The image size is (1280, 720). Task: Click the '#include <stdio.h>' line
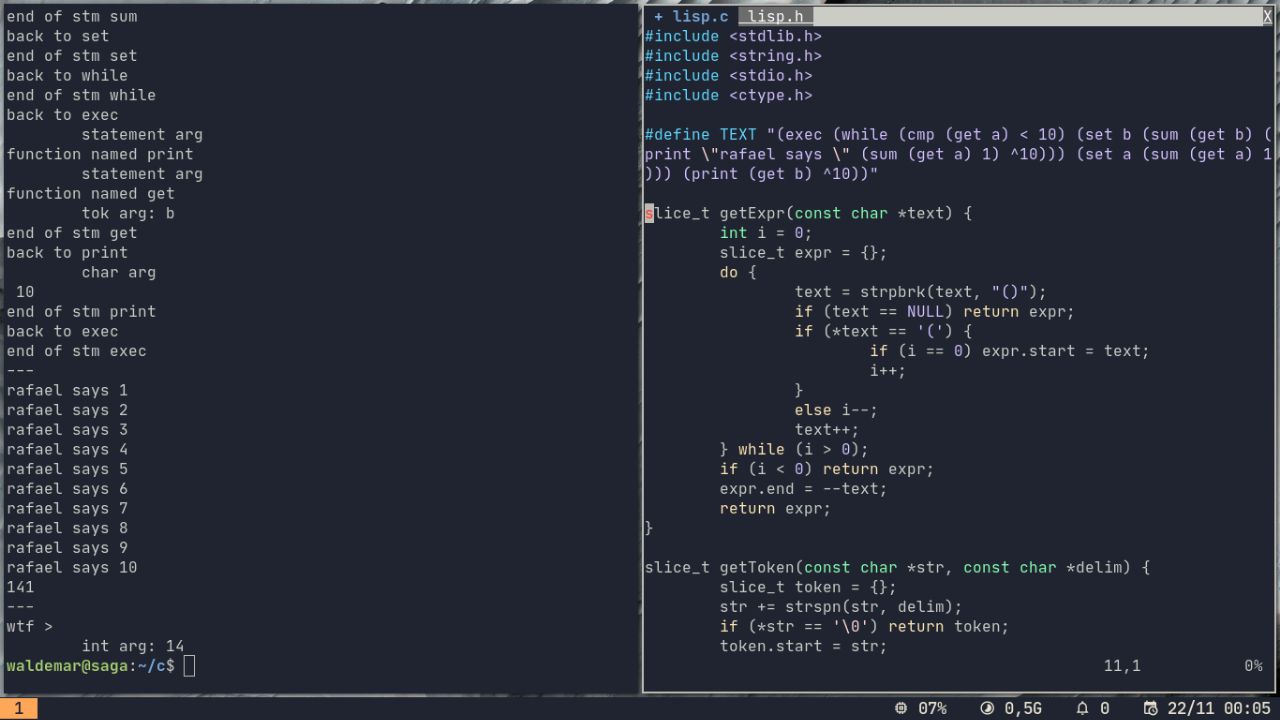pos(728,76)
